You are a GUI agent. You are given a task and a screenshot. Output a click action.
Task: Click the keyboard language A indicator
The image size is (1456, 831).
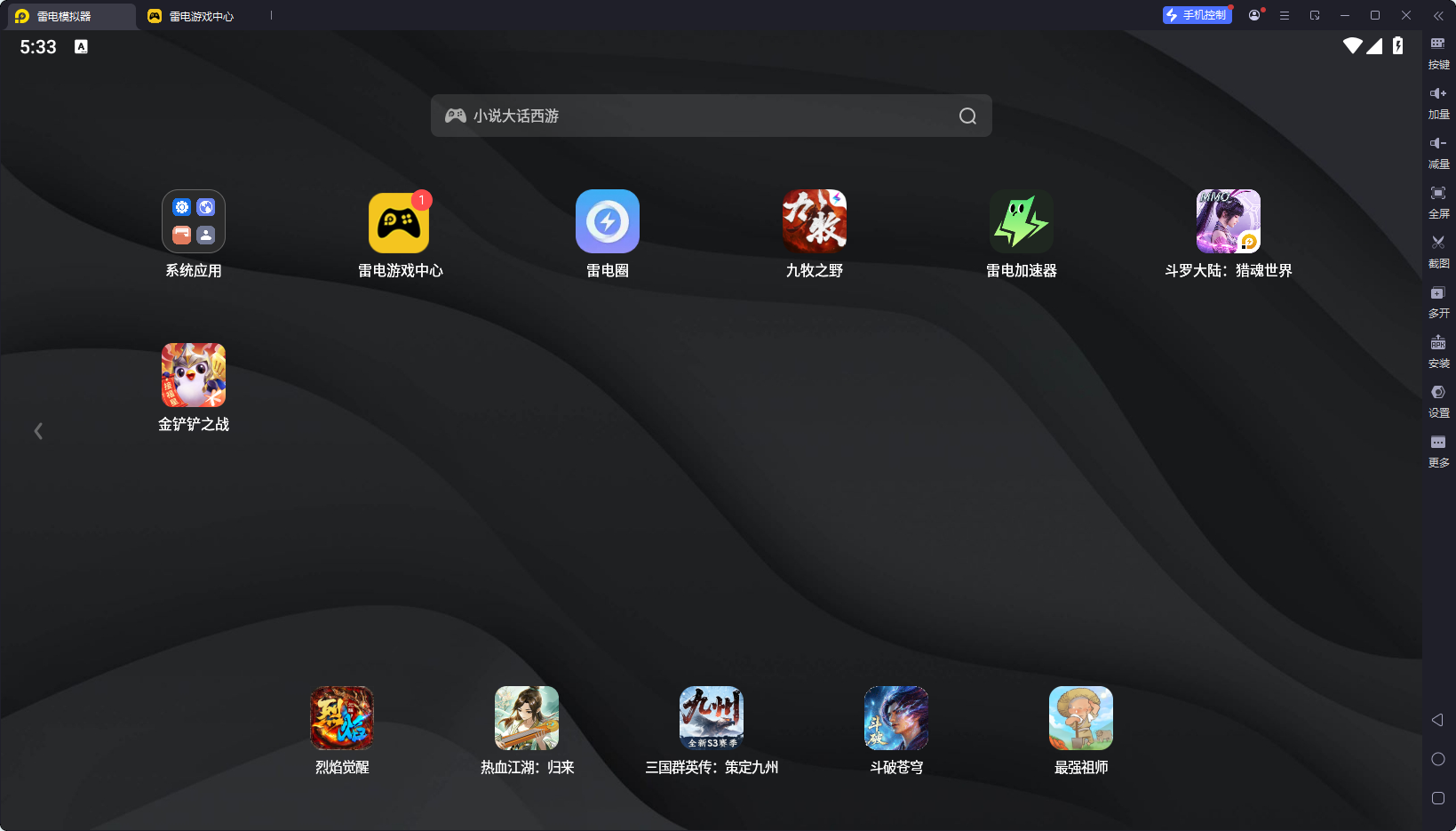[81, 46]
